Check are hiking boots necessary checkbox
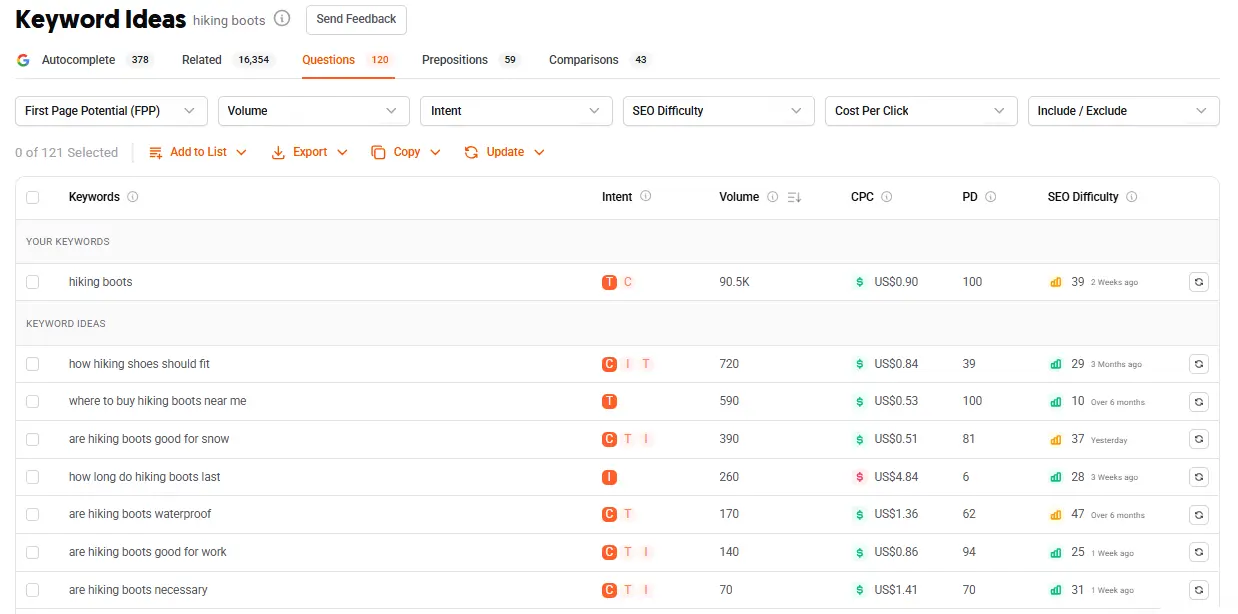This screenshot has height=614, width=1238. tap(33, 590)
